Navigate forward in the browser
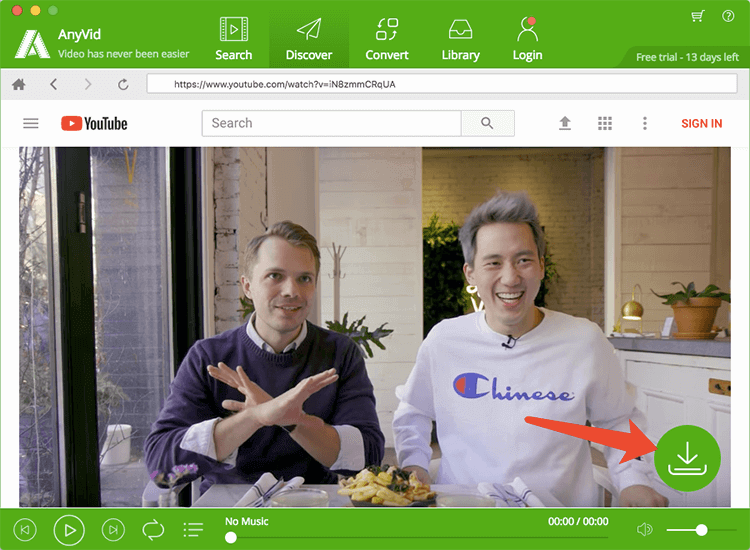This screenshot has height=550, width=750. [88, 85]
